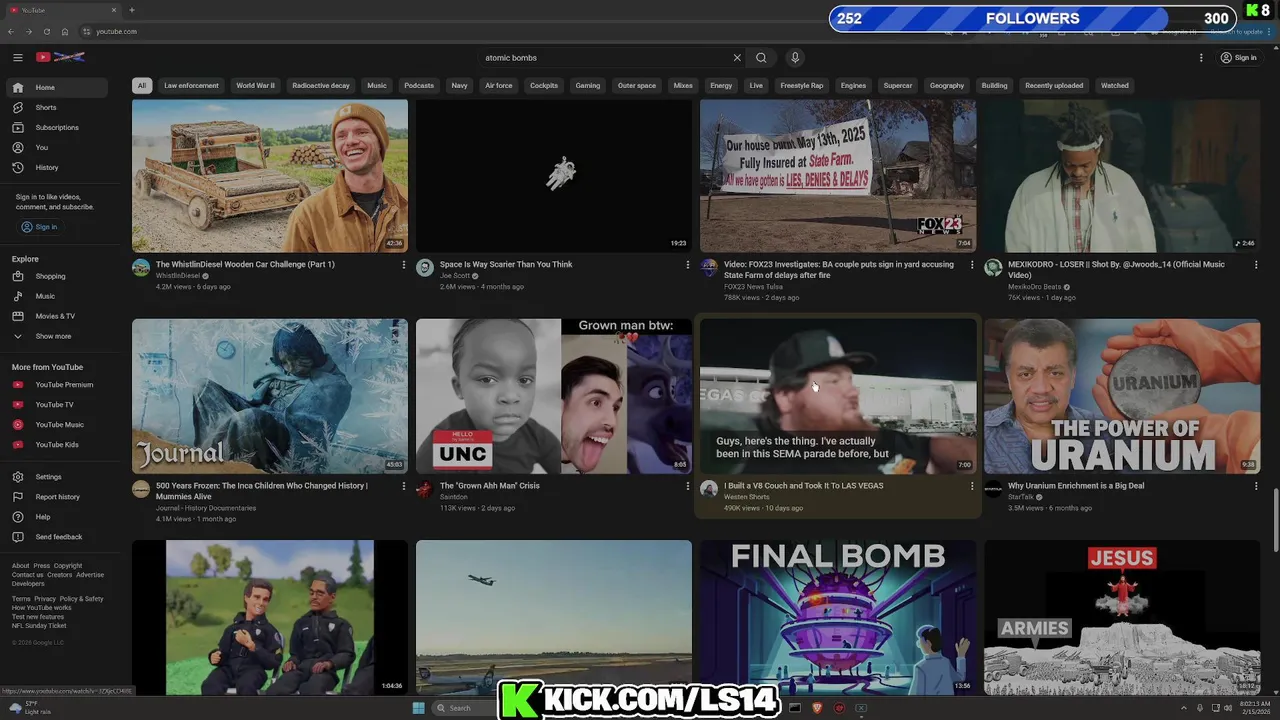
Task: Select the Freestyle Rap chip
Action: click(x=802, y=85)
